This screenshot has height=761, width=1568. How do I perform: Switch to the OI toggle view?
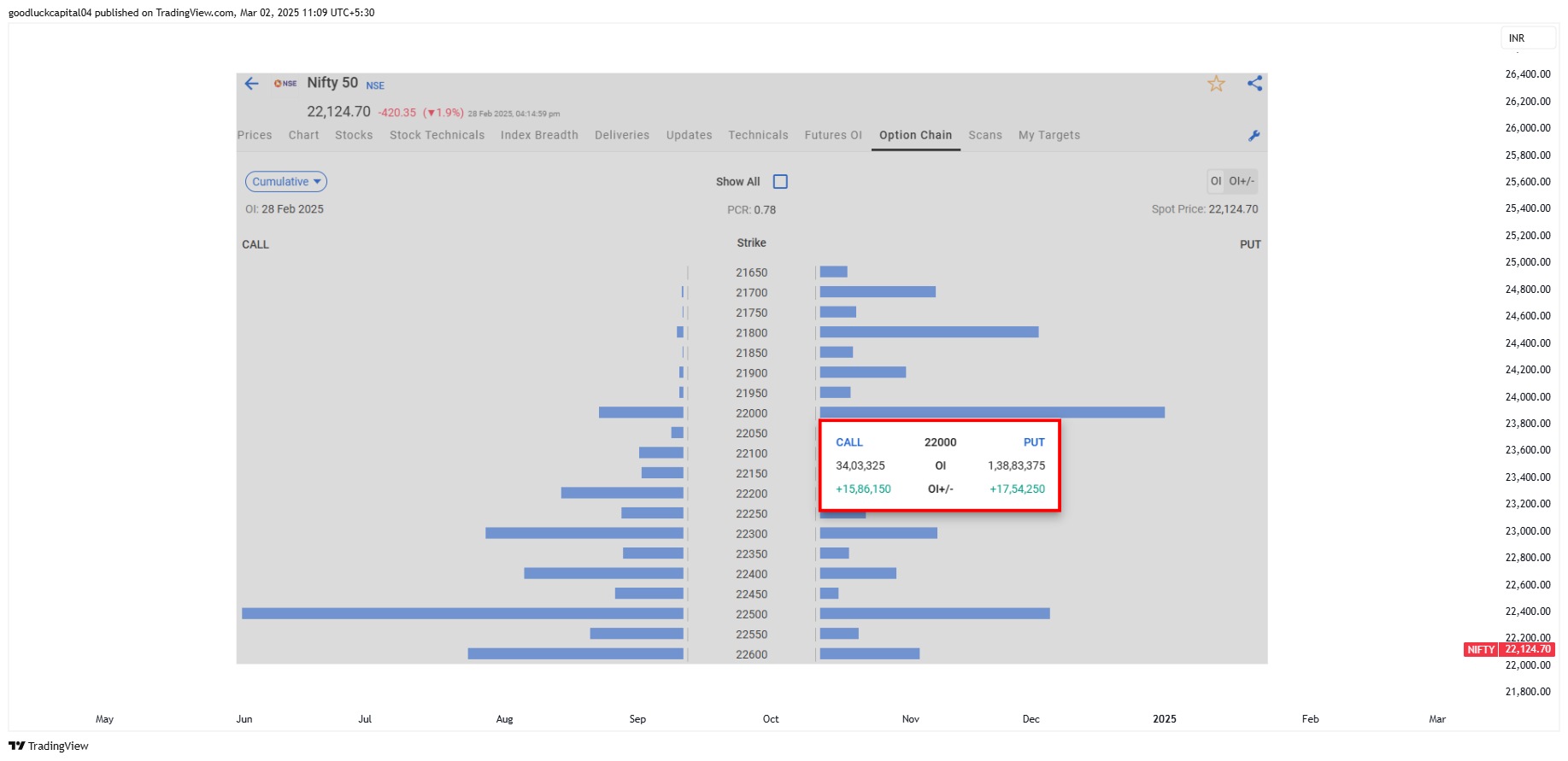pos(1216,181)
